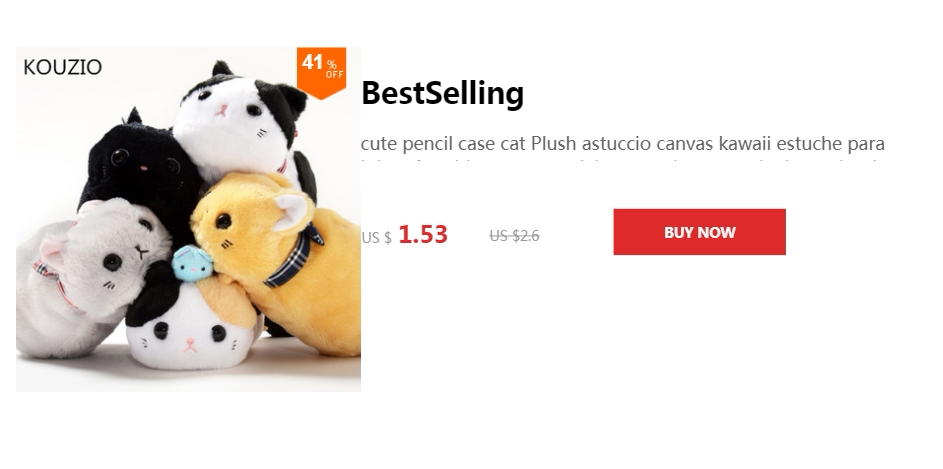Click the plaid bow on yellow cat
The image size is (943, 469).
(295, 257)
